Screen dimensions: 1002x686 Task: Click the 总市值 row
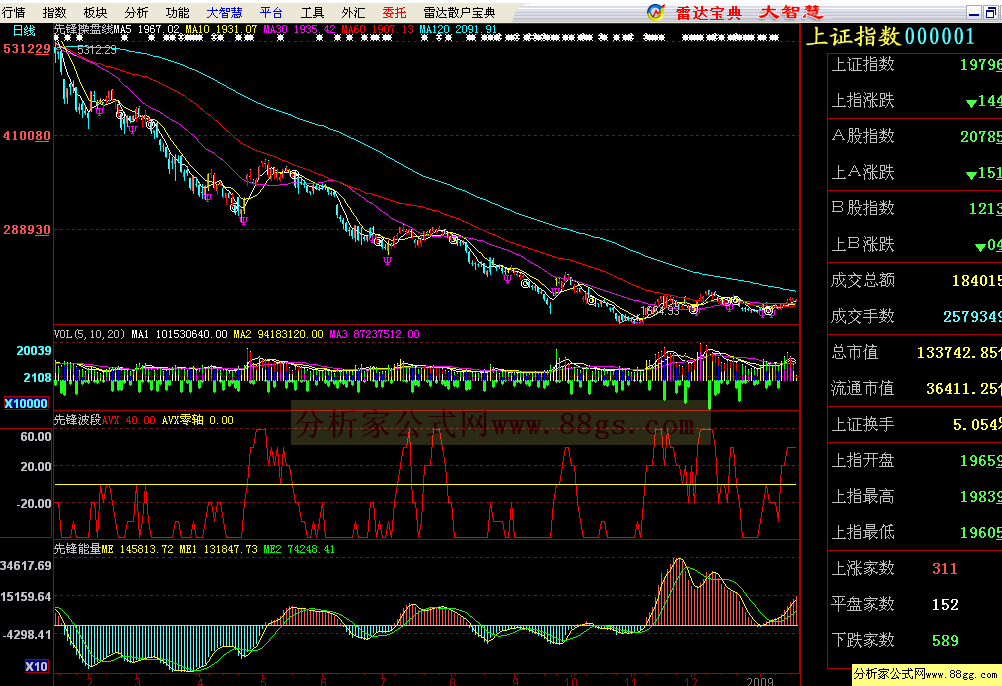916,353
